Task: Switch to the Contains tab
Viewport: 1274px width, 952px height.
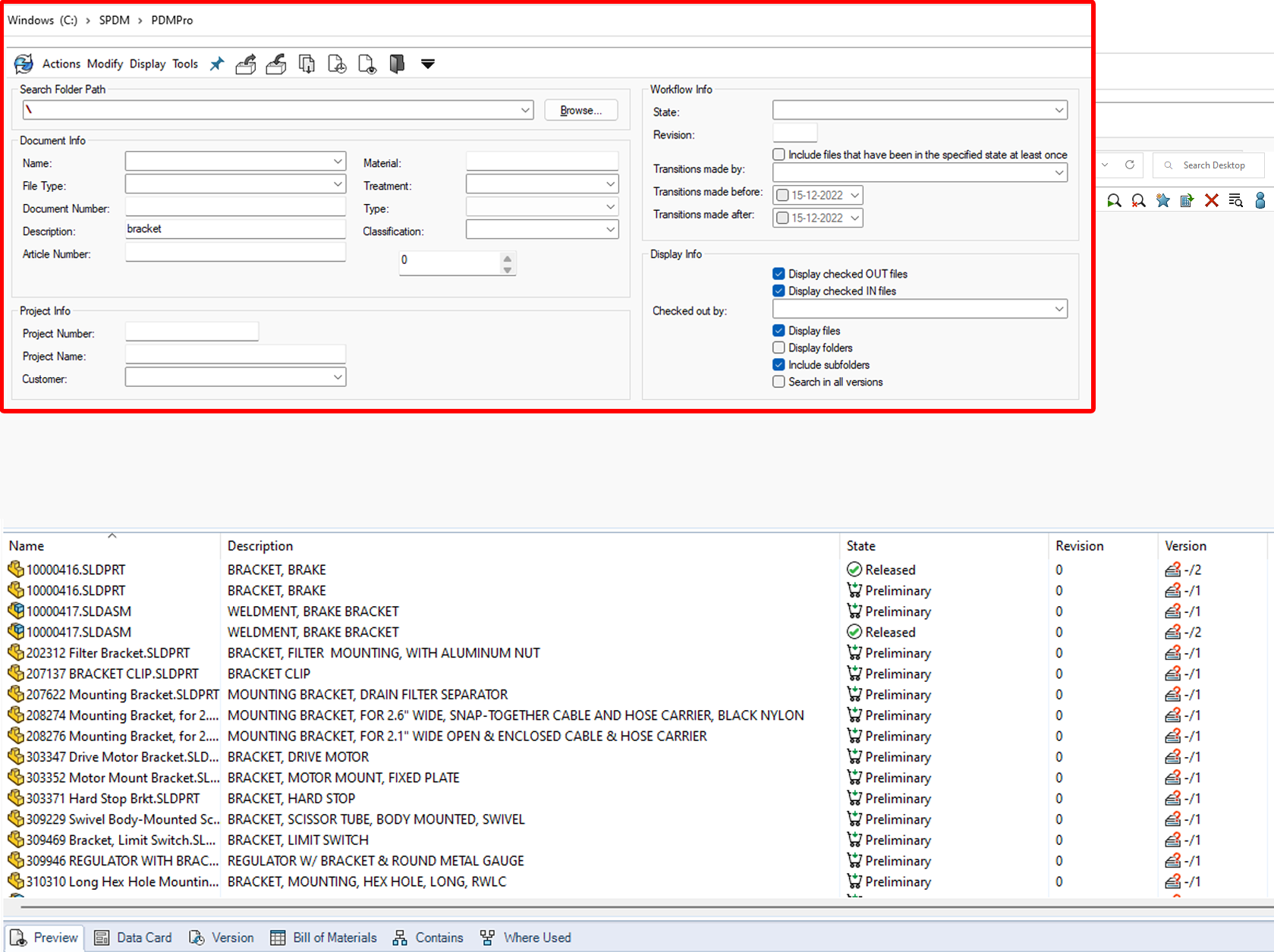Action: click(x=428, y=938)
